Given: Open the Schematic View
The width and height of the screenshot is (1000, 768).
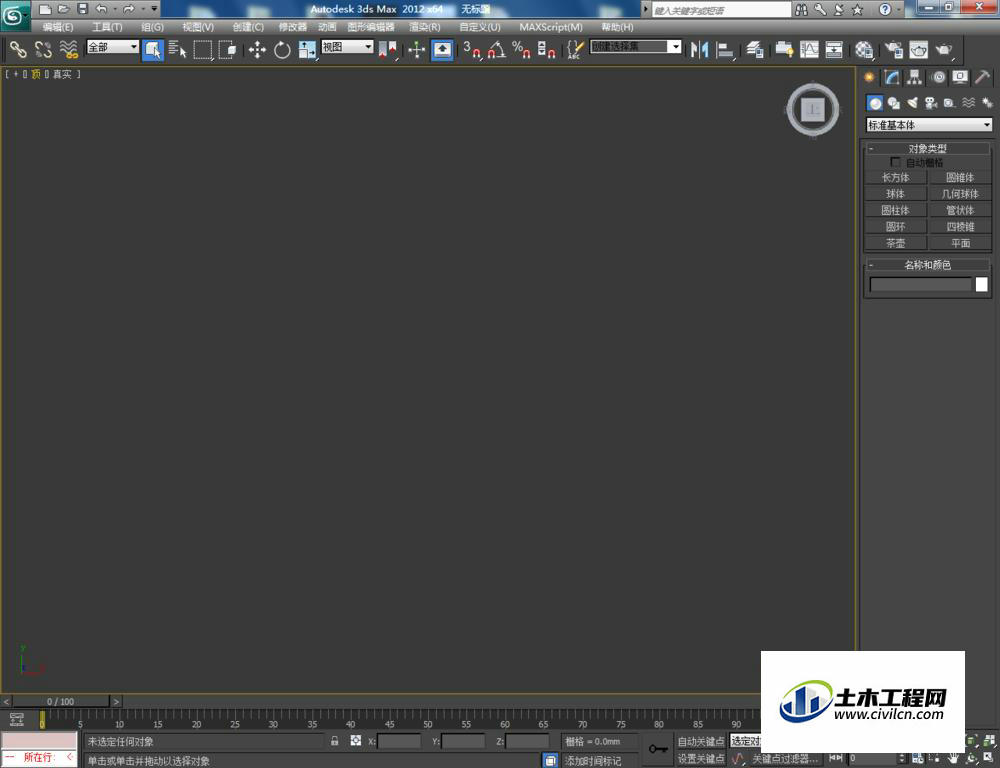Looking at the screenshot, I should [834, 49].
